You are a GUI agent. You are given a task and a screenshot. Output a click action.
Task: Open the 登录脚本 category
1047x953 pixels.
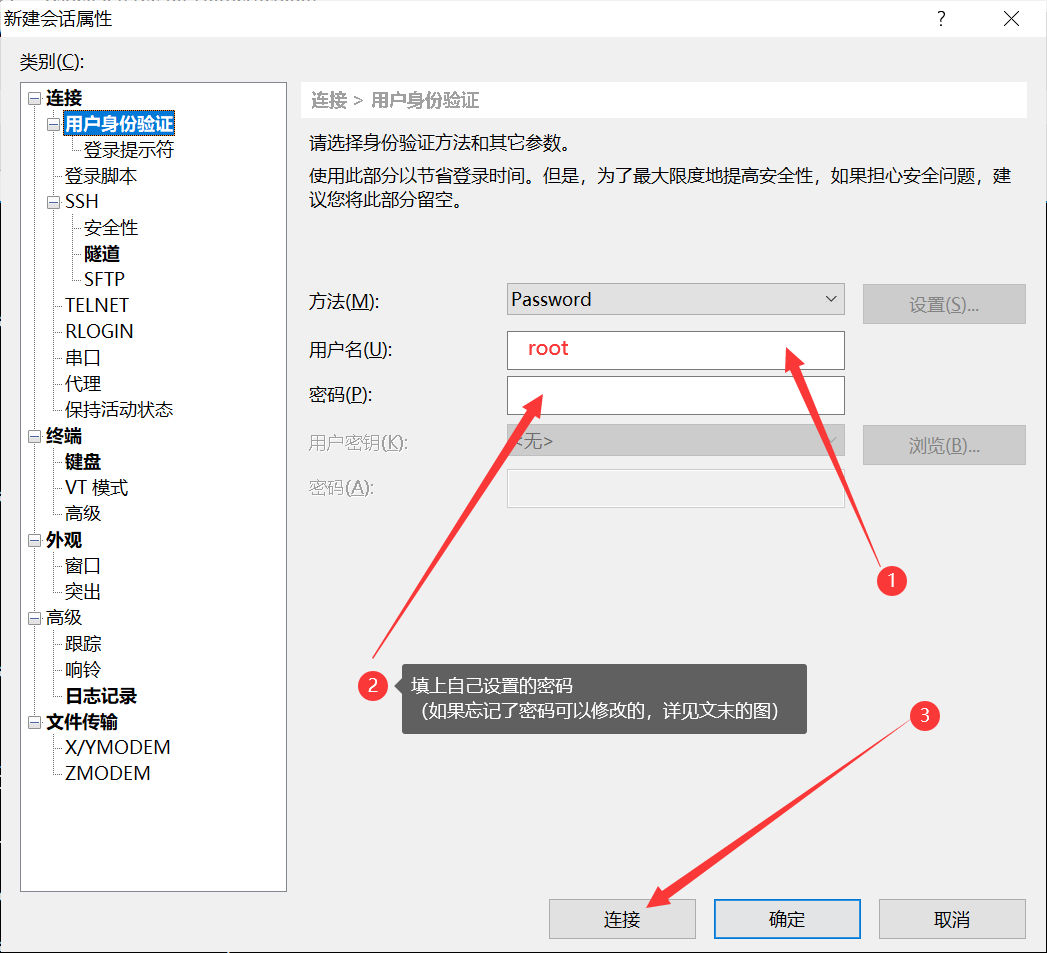[x=101, y=176]
